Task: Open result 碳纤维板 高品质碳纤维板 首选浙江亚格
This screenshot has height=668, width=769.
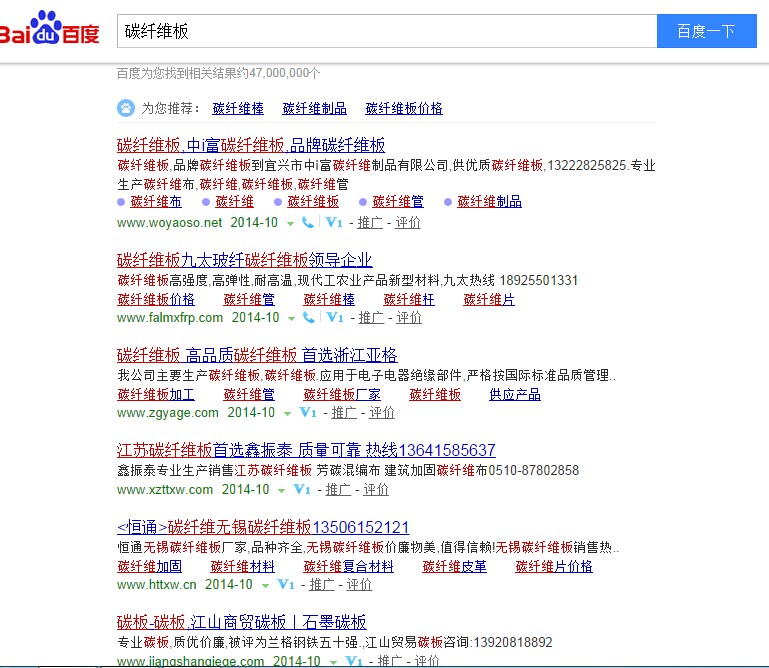Action: coord(257,355)
